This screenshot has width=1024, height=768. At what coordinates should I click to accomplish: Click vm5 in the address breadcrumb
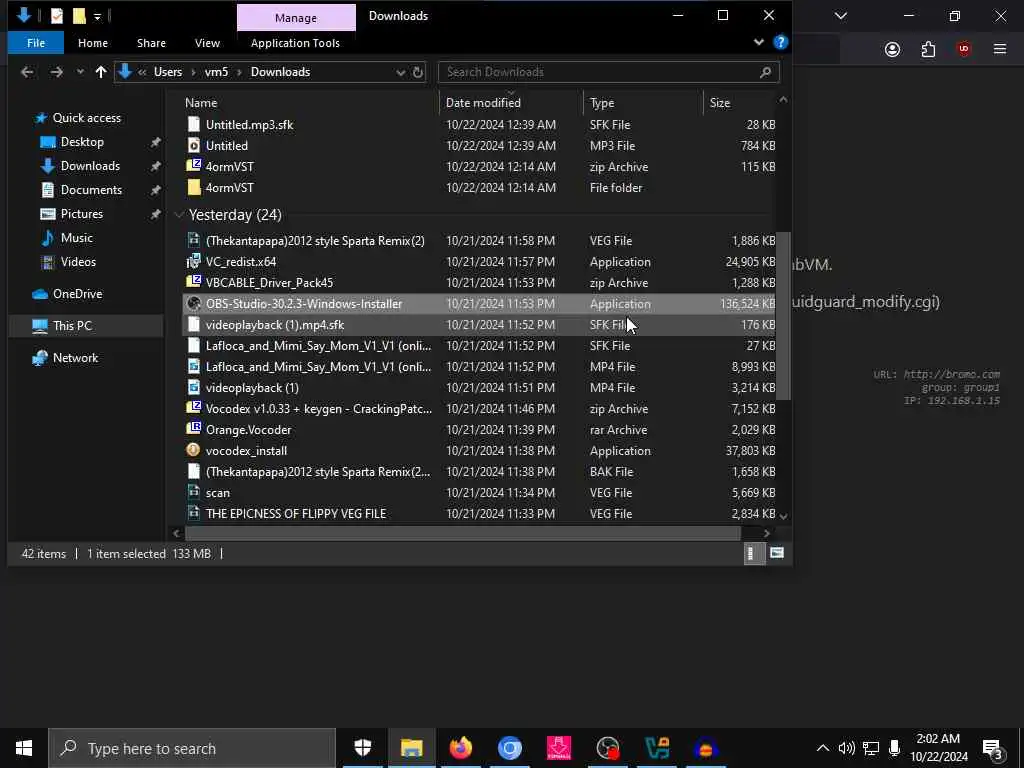(x=216, y=72)
